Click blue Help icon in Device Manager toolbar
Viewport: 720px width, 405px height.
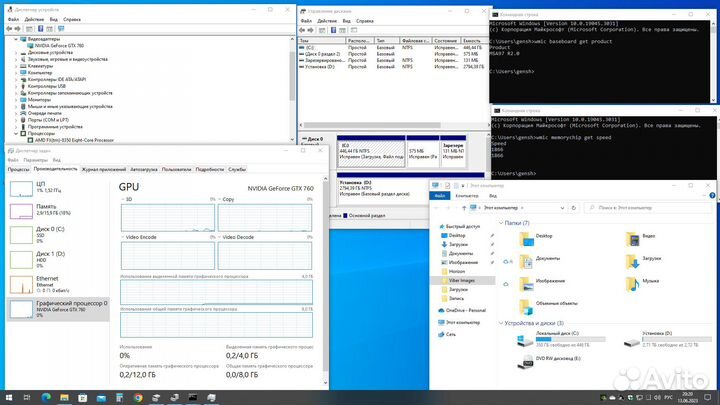coord(40,28)
